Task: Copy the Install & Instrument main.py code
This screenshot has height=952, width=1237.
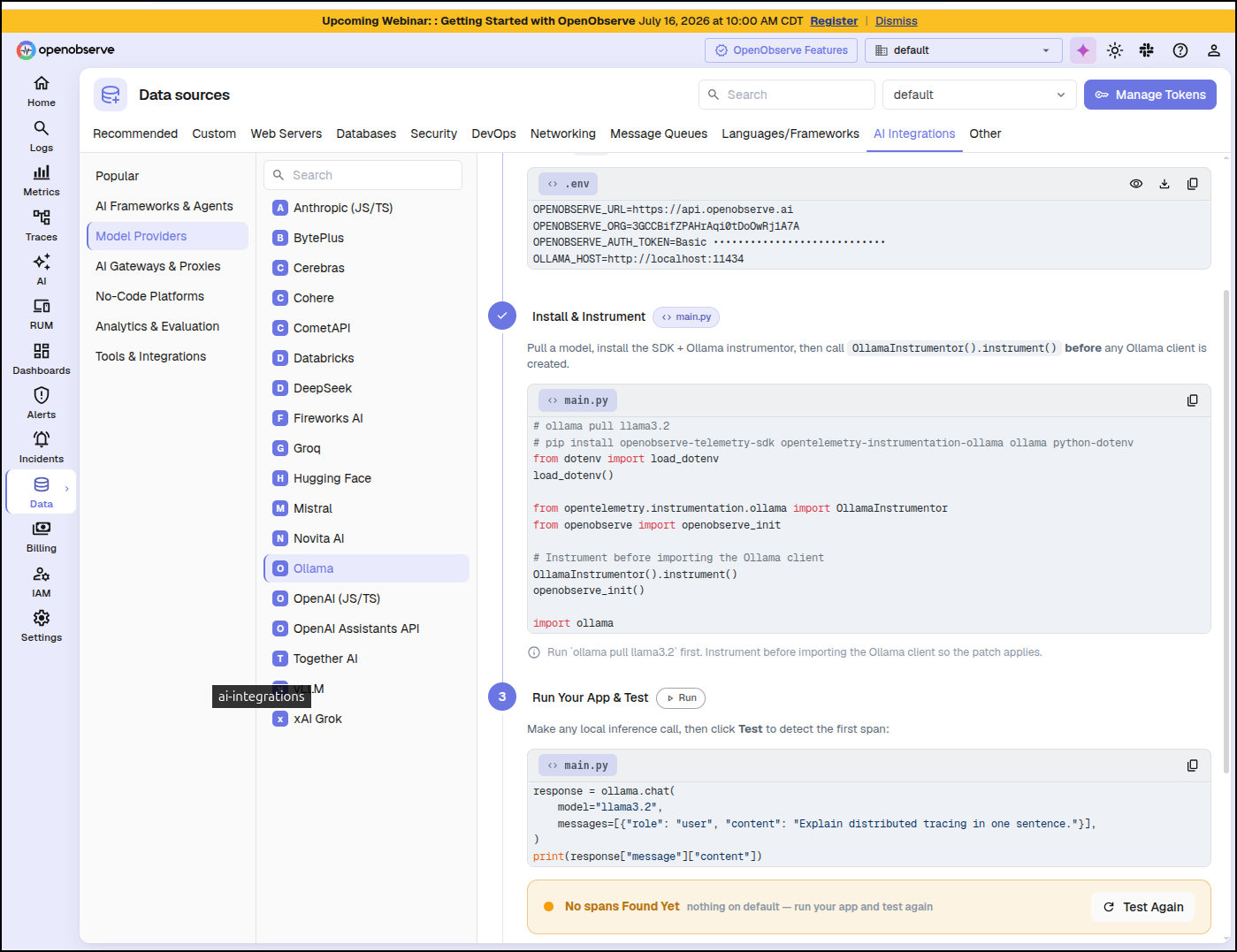Action: tap(1192, 400)
